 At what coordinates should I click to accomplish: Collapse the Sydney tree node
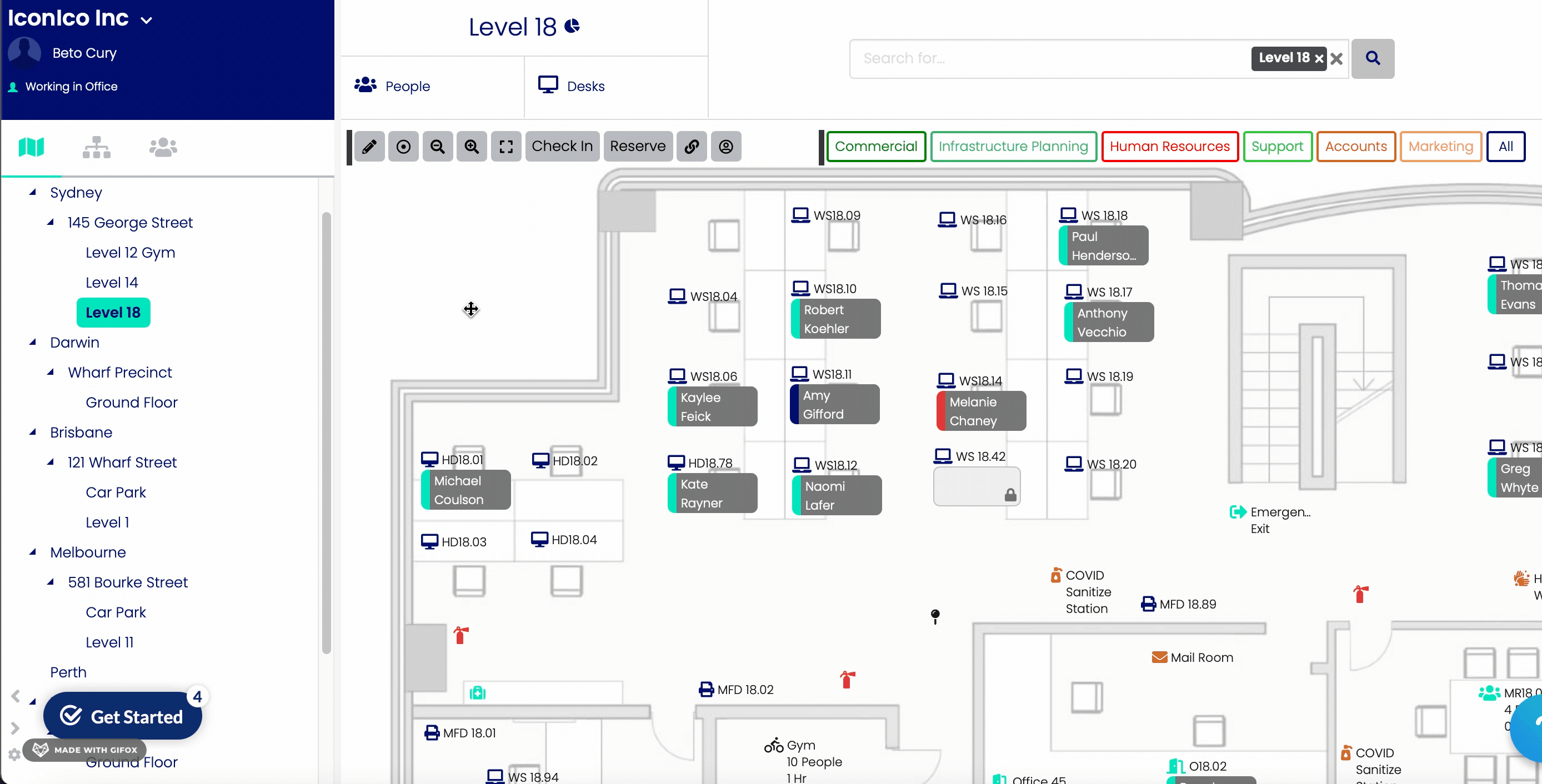coord(33,192)
